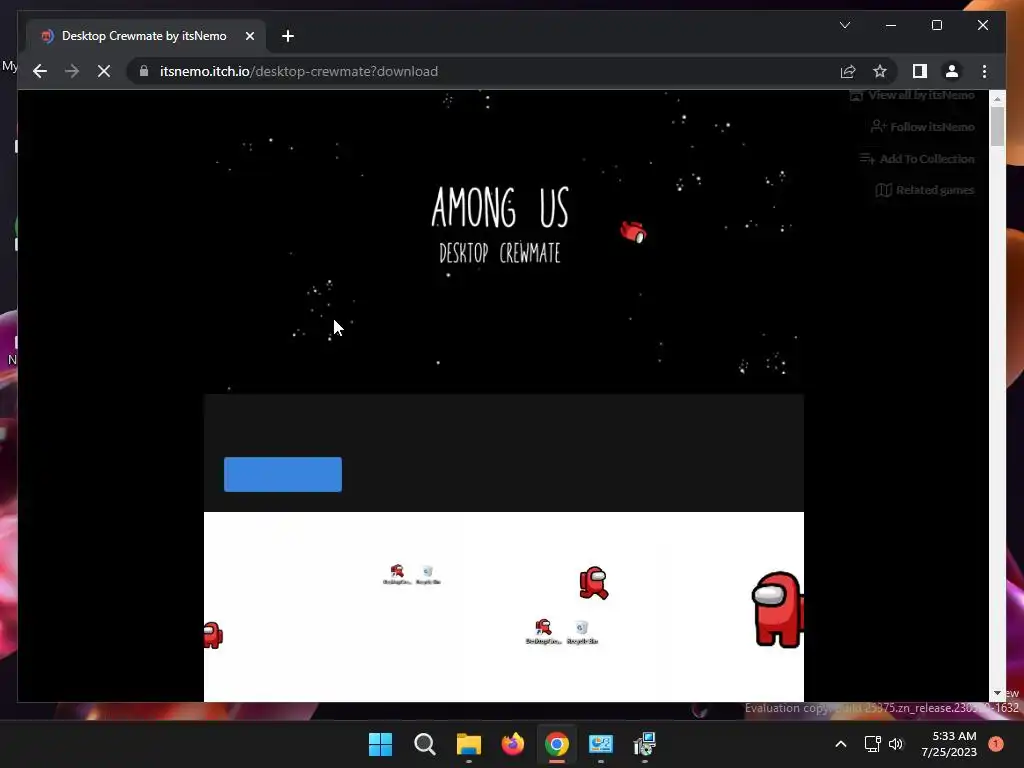Stop page loading with the X button
1024x768 pixels.
pos(104,71)
